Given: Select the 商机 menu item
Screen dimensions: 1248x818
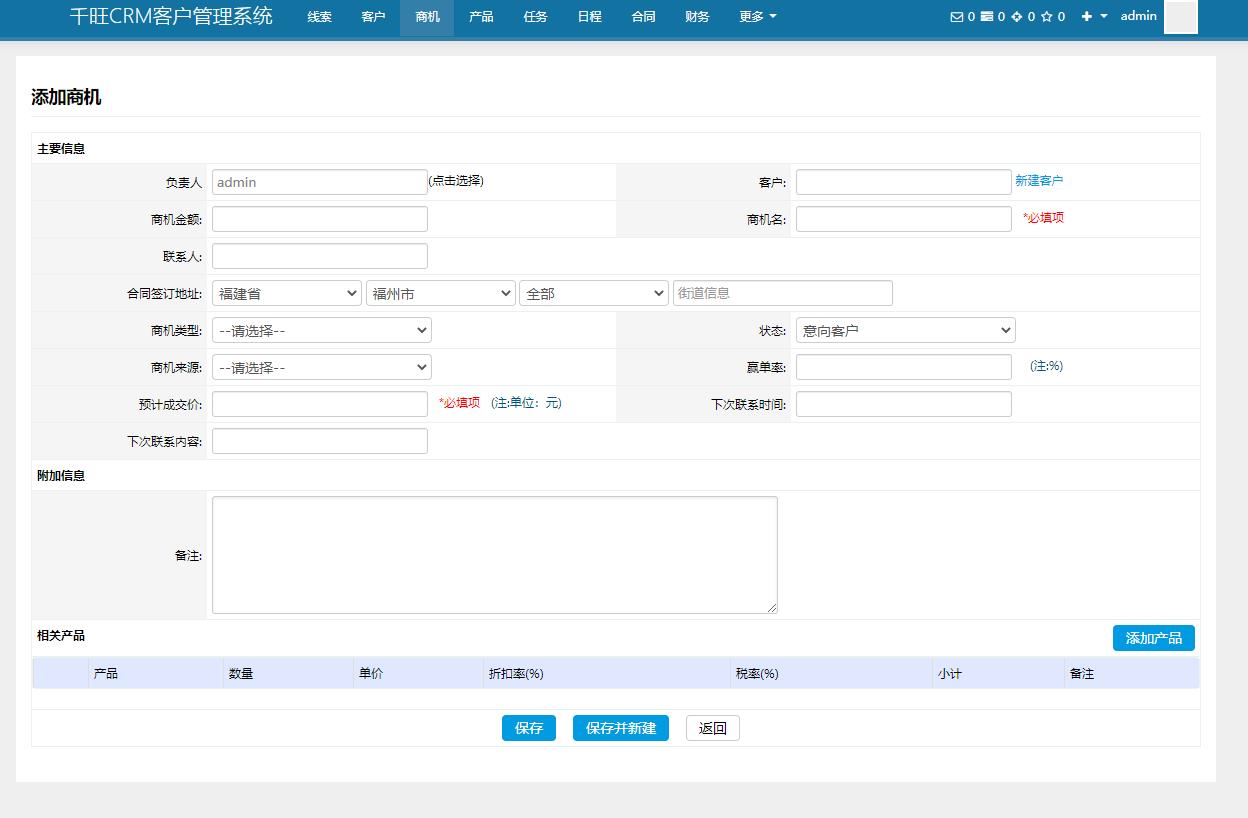Looking at the screenshot, I should click(x=427, y=17).
